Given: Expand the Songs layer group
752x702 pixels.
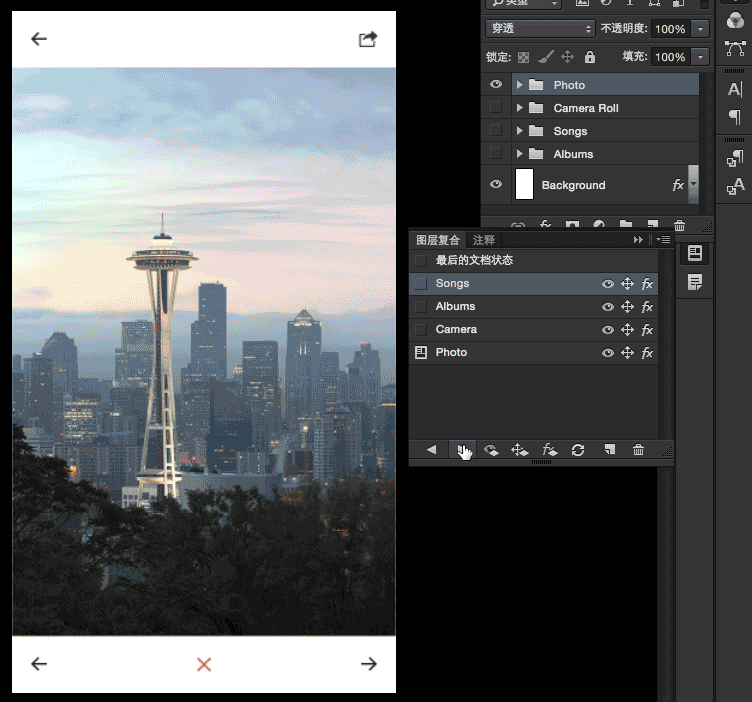Looking at the screenshot, I should click(519, 131).
